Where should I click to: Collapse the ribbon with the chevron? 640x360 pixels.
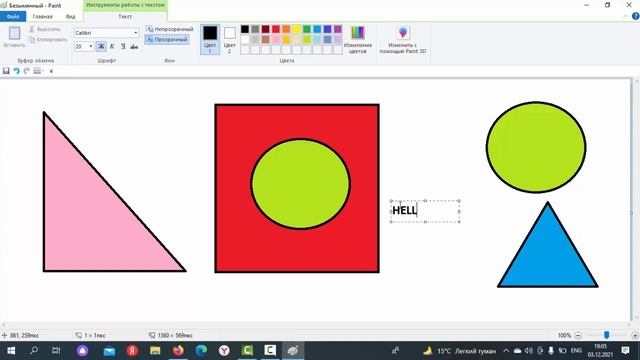coord(626,16)
